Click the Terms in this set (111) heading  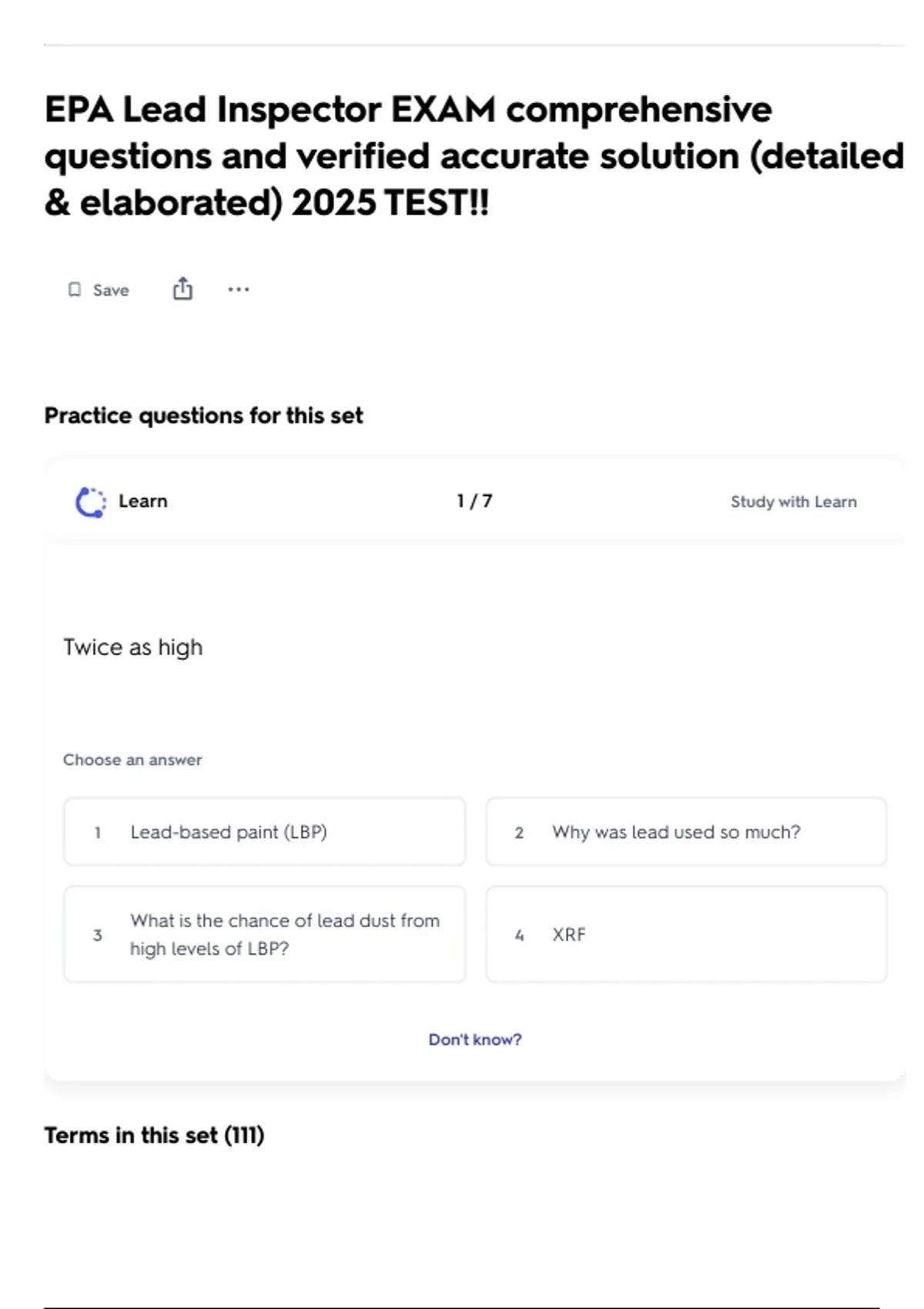(154, 1136)
